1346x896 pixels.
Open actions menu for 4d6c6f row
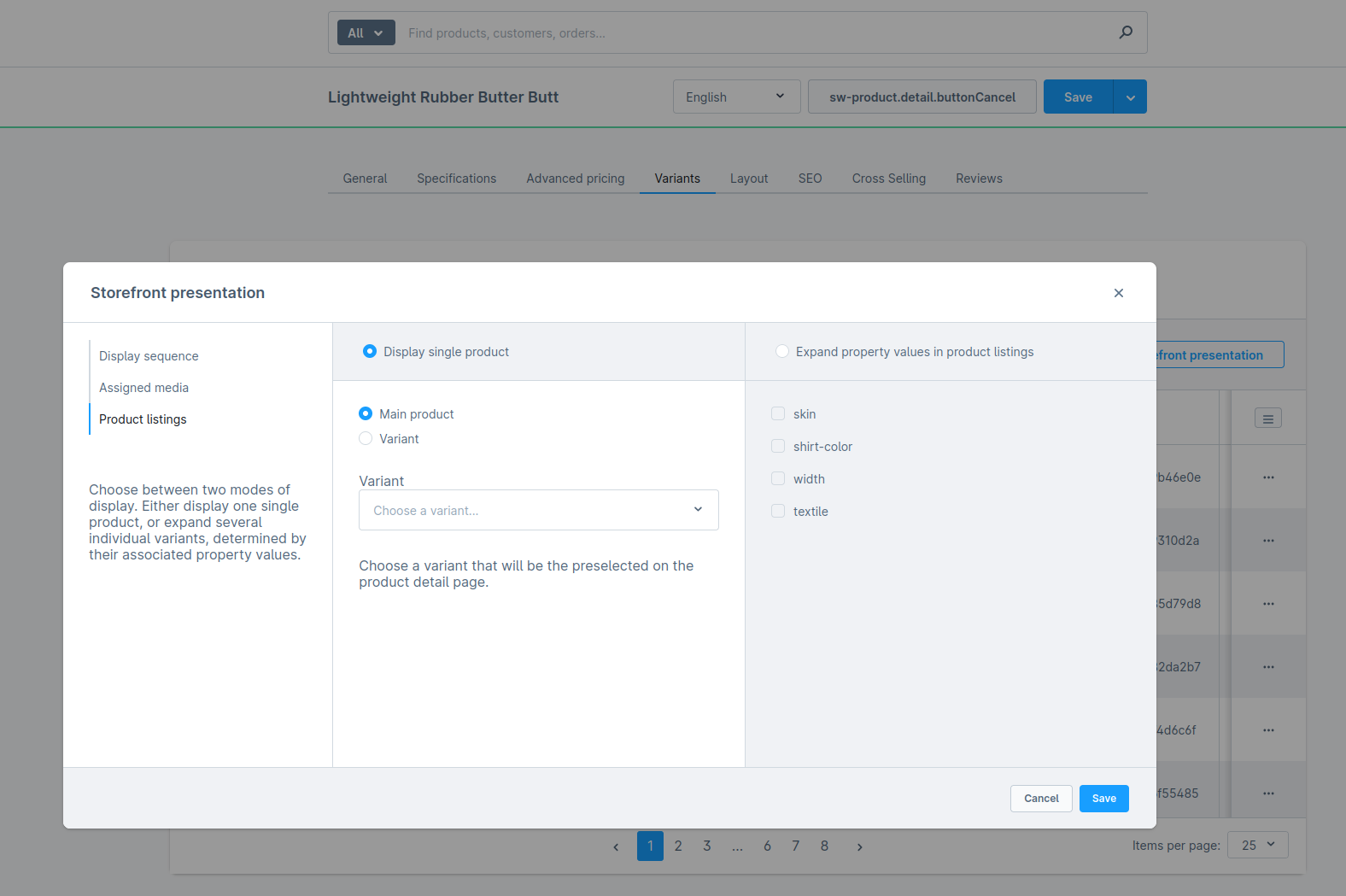tap(1268, 730)
